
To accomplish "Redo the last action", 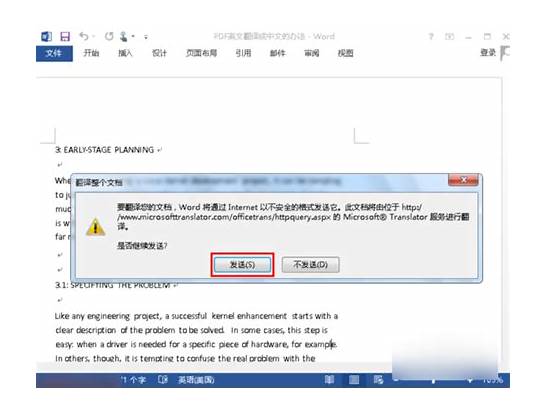I will pyautogui.click(x=109, y=36).
